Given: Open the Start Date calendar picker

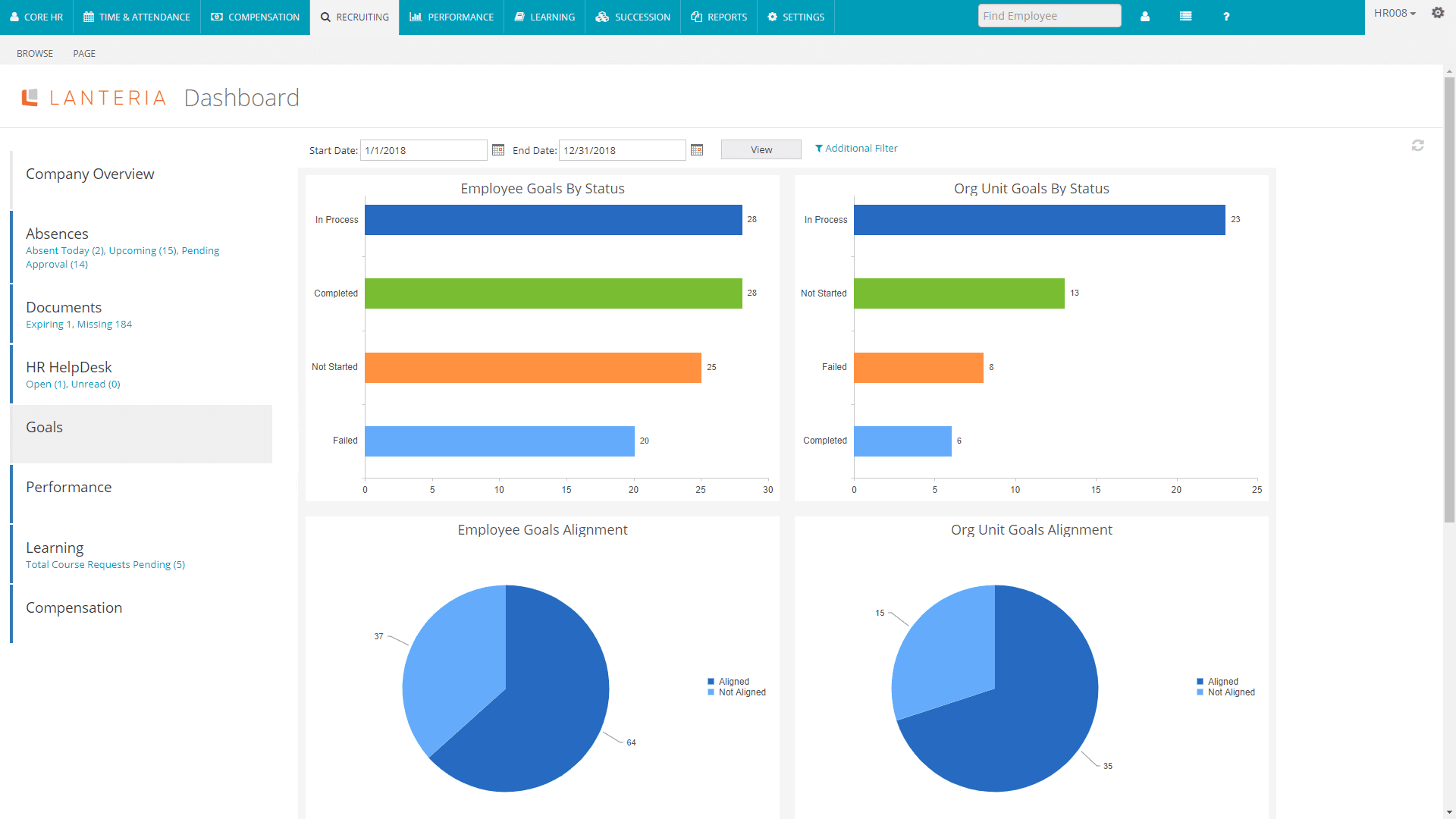Looking at the screenshot, I should click(x=498, y=150).
